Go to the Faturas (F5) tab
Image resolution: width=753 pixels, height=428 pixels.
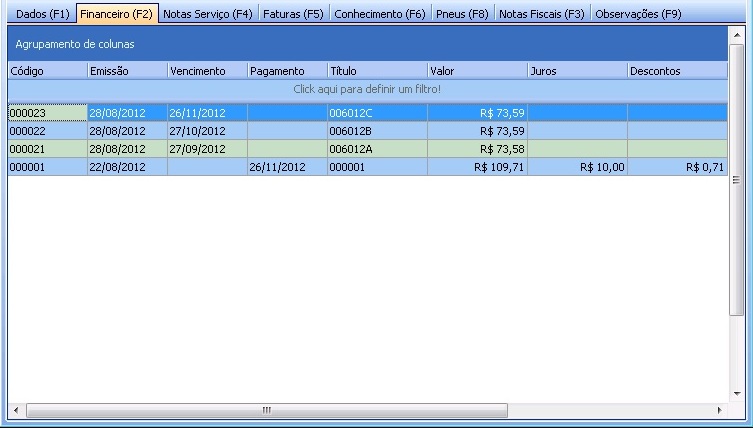(293, 14)
